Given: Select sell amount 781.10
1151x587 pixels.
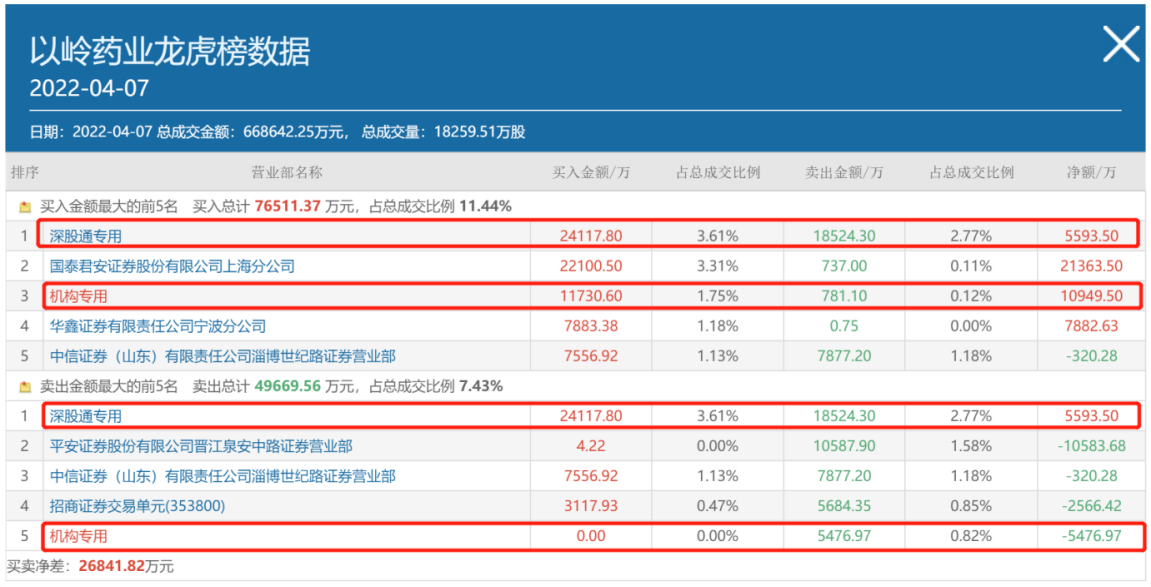Looking at the screenshot, I should tap(843, 296).
